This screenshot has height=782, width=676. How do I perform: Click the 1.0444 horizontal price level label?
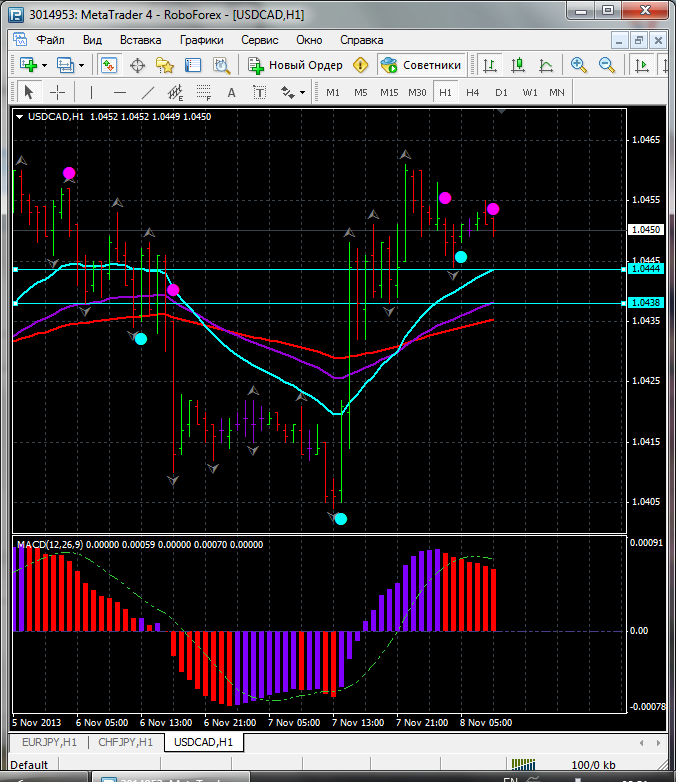coord(645,269)
